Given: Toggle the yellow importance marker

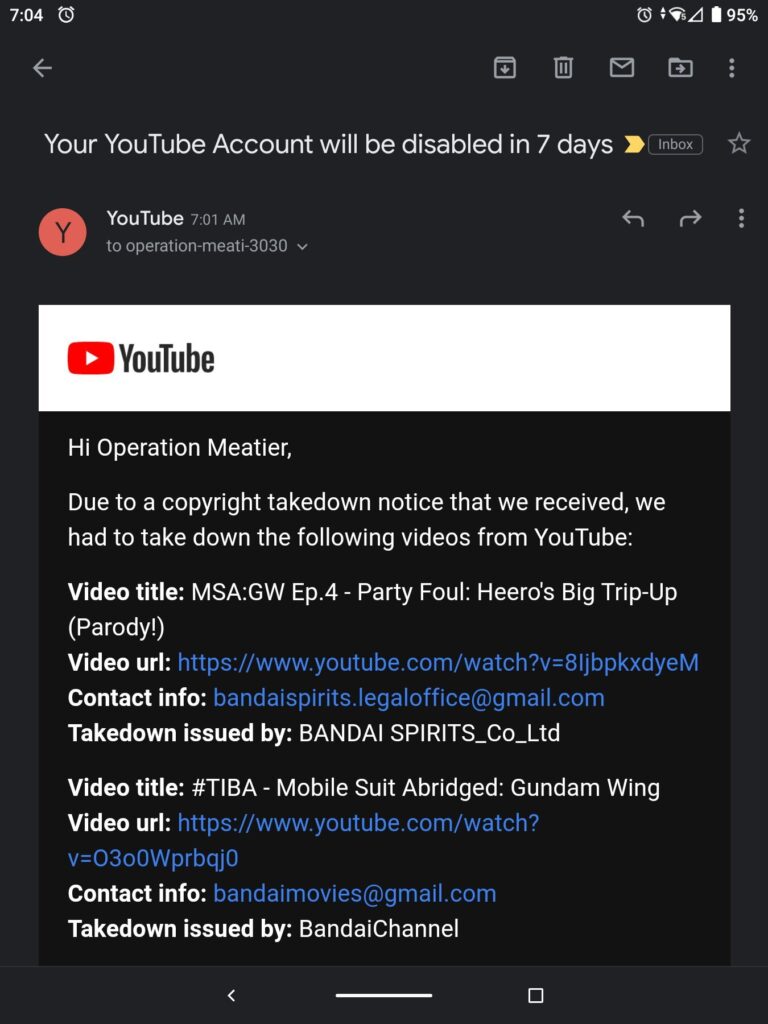Looking at the screenshot, I should click(x=633, y=144).
